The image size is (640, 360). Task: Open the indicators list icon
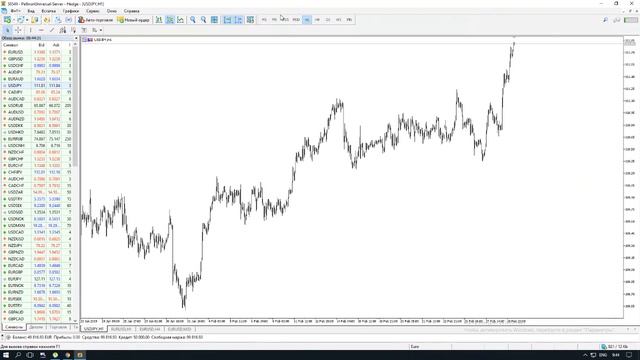pos(250,20)
